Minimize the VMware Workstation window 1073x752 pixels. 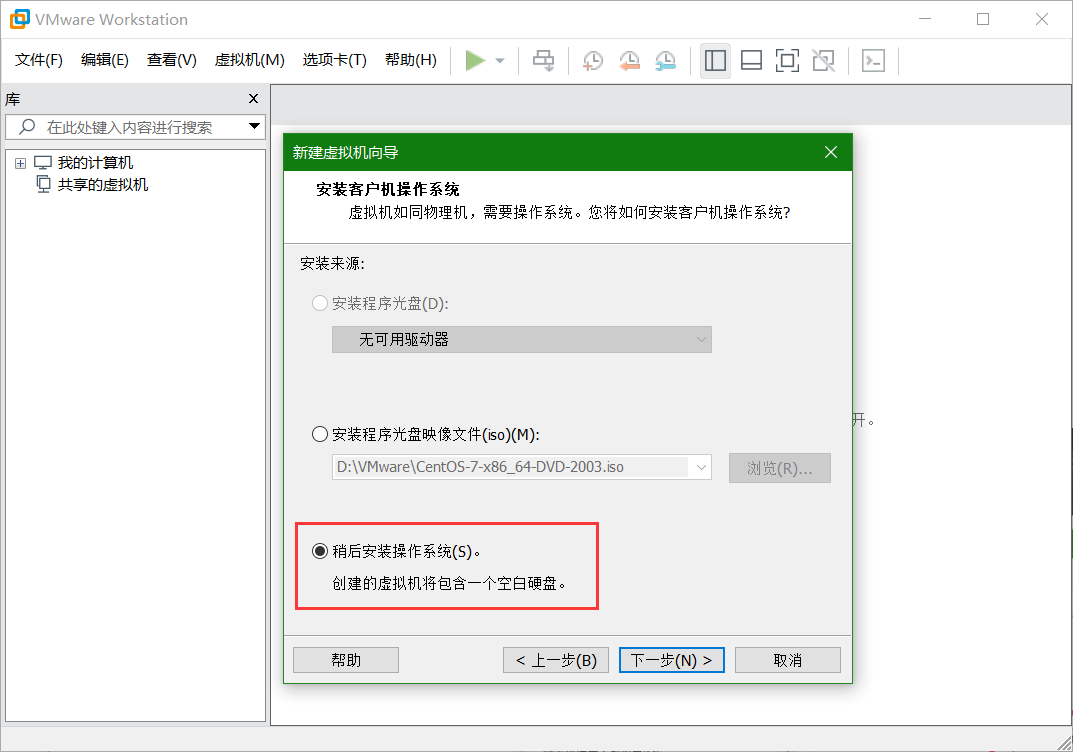[x=925, y=19]
